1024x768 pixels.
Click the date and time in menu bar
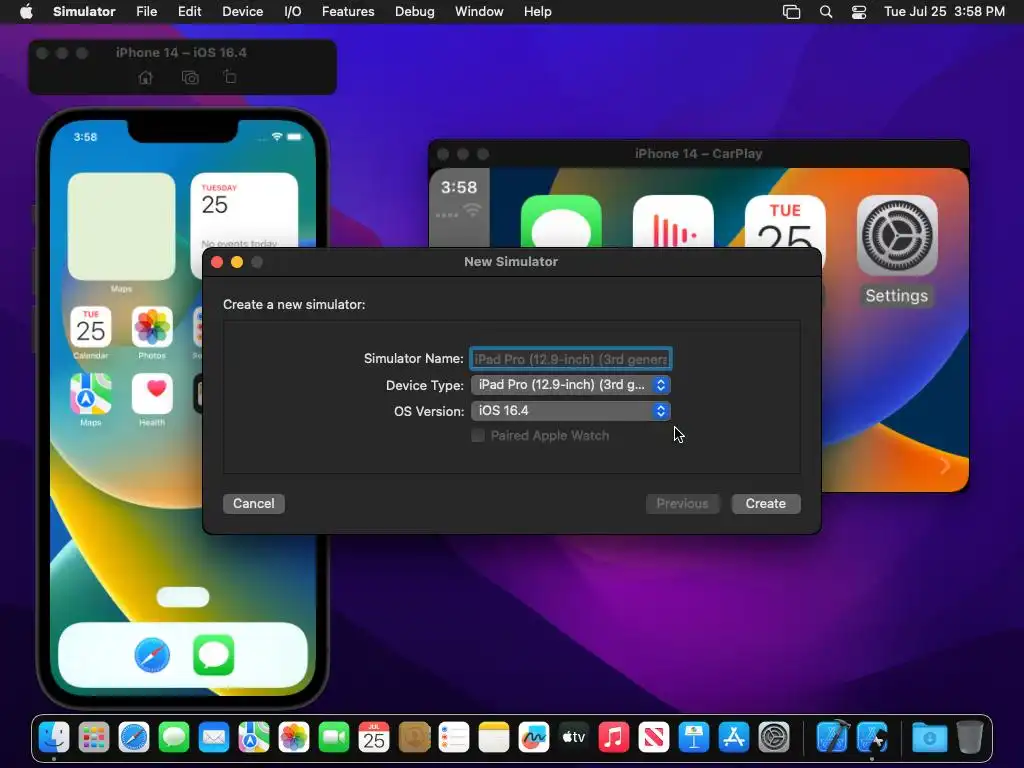coord(944,12)
